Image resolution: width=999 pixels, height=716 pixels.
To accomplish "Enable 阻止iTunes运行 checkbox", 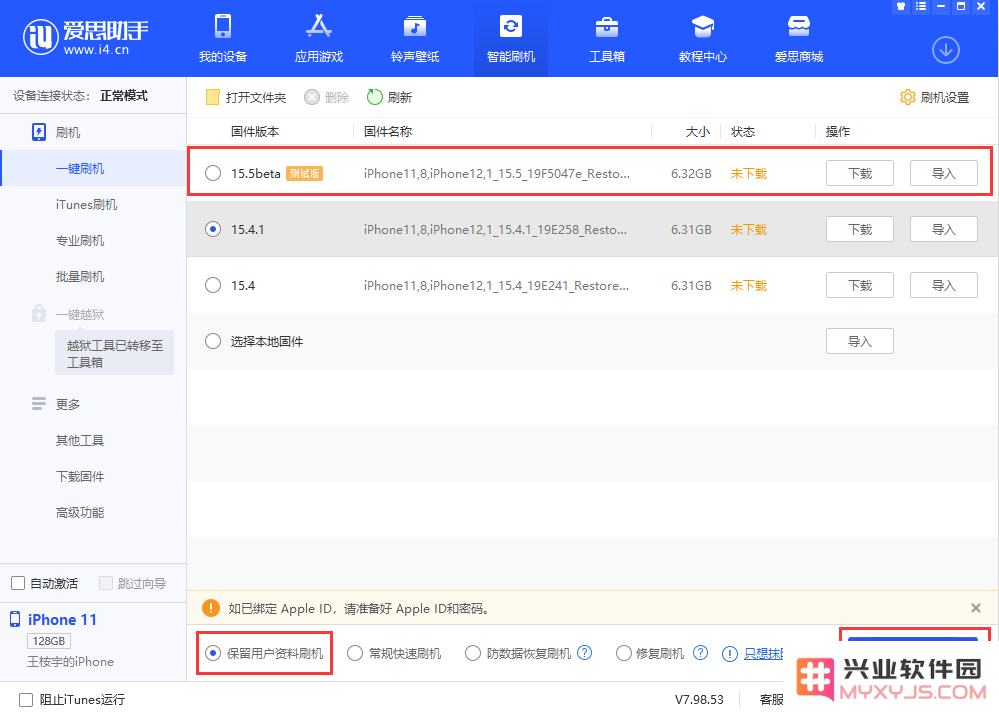I will click(x=26, y=700).
